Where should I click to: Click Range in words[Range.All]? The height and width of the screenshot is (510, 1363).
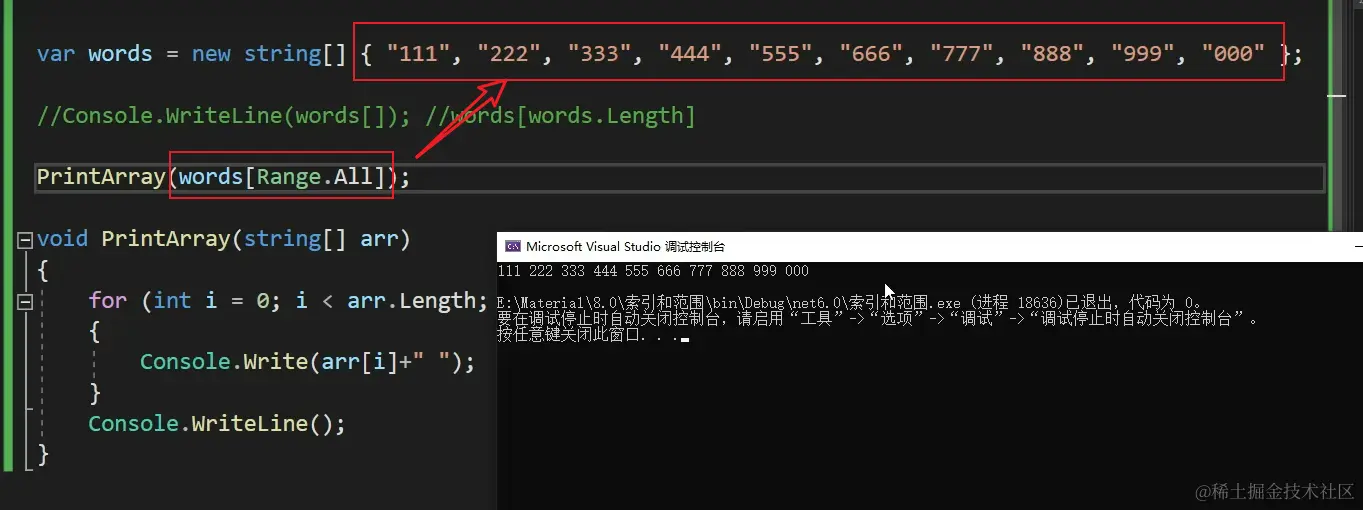(289, 177)
